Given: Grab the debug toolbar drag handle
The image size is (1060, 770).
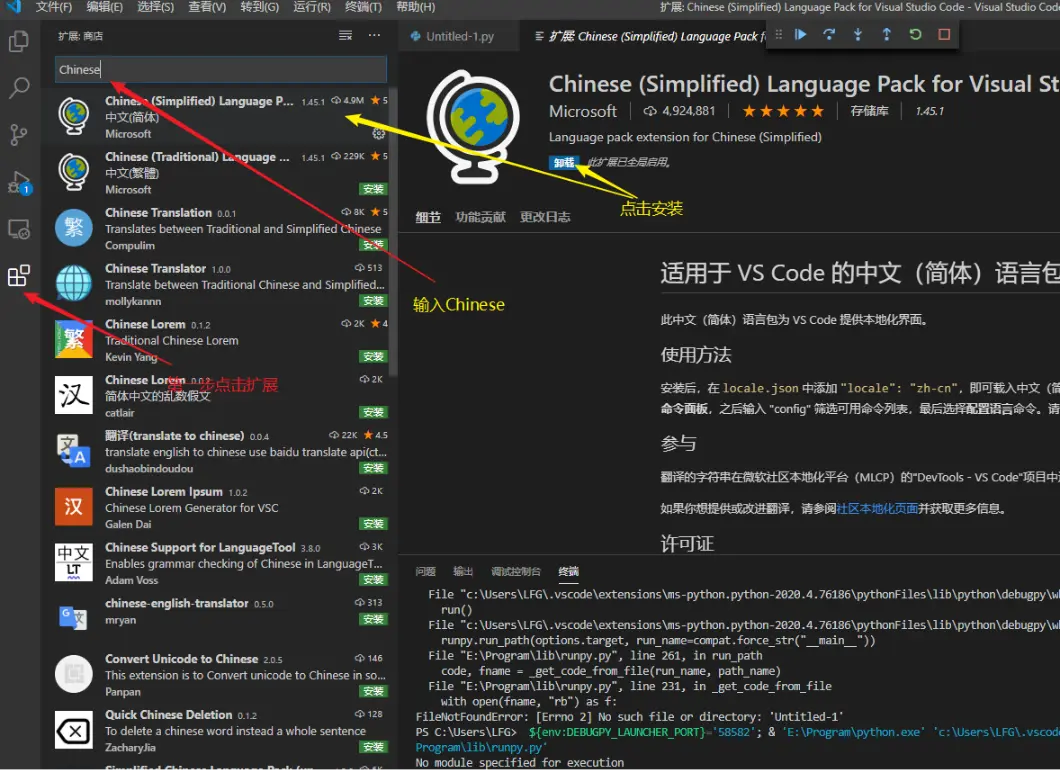Looking at the screenshot, I should point(778,34).
